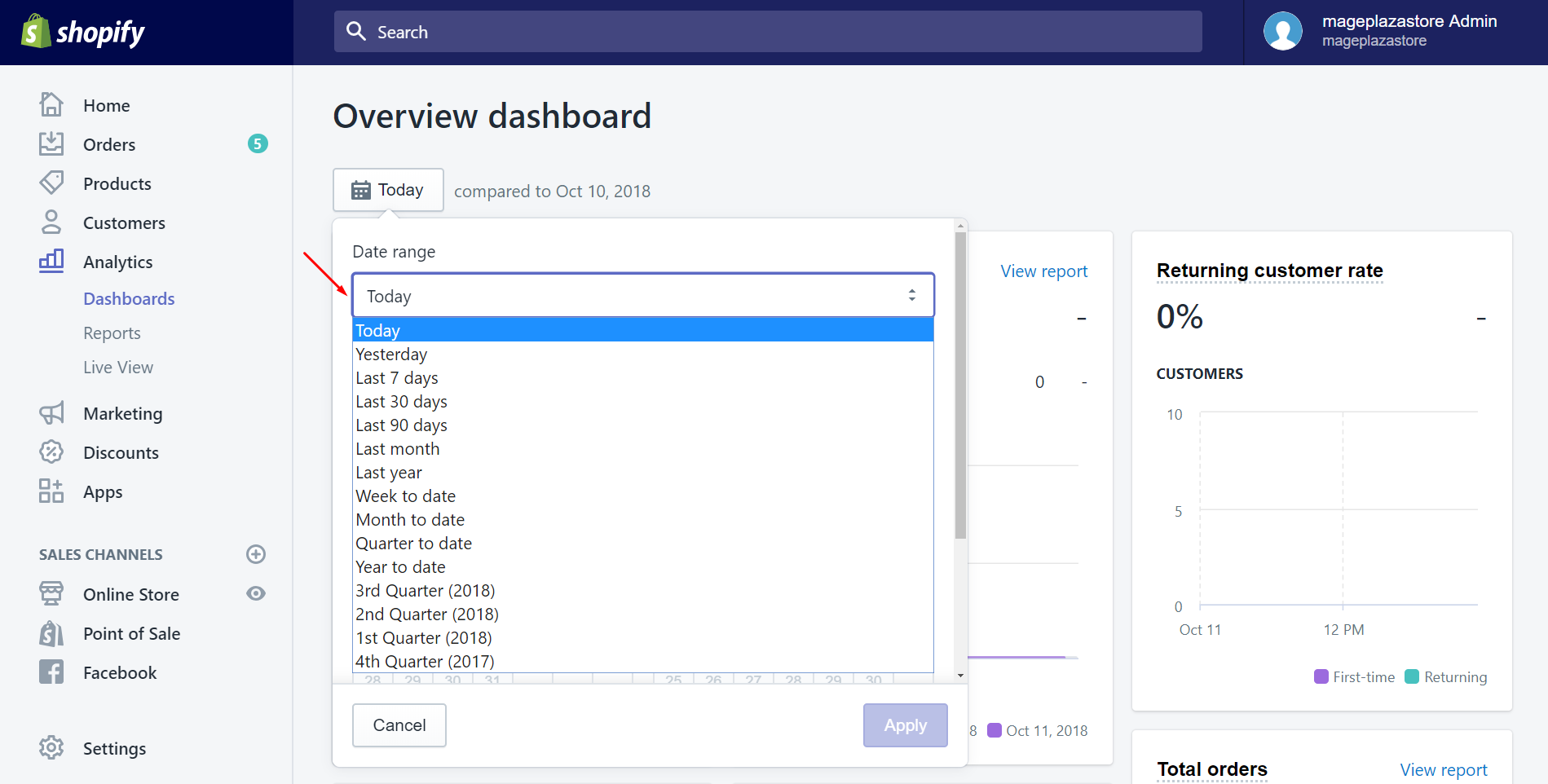Viewport: 1548px width, 784px height.
Task: Click the Discounts percent badge icon
Action: pos(51,451)
